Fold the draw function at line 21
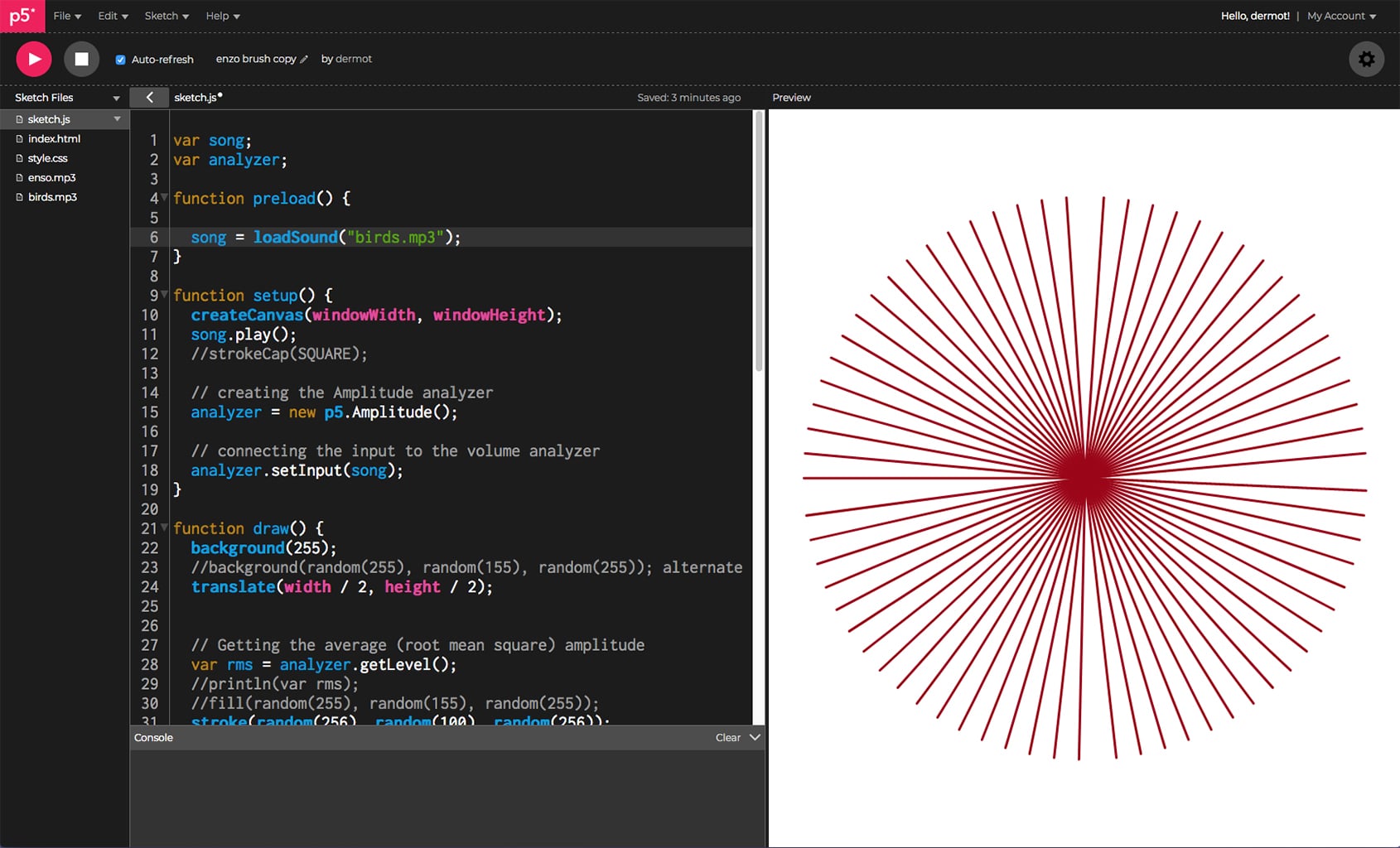Screen dimensions: 1400x848 pos(164,528)
